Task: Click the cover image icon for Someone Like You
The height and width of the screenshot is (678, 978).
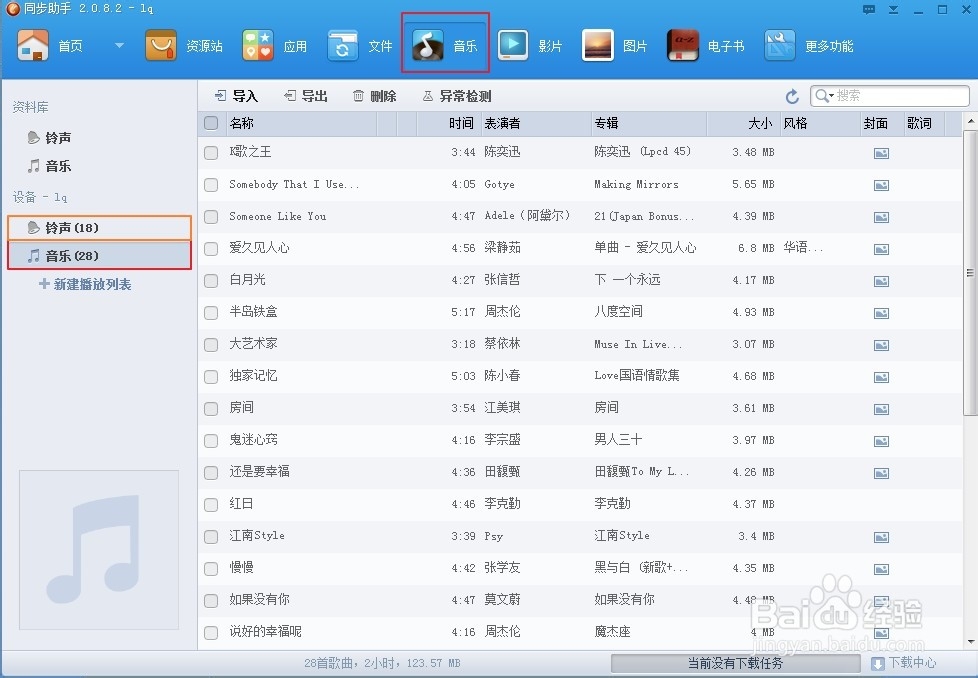Action: [x=881, y=217]
